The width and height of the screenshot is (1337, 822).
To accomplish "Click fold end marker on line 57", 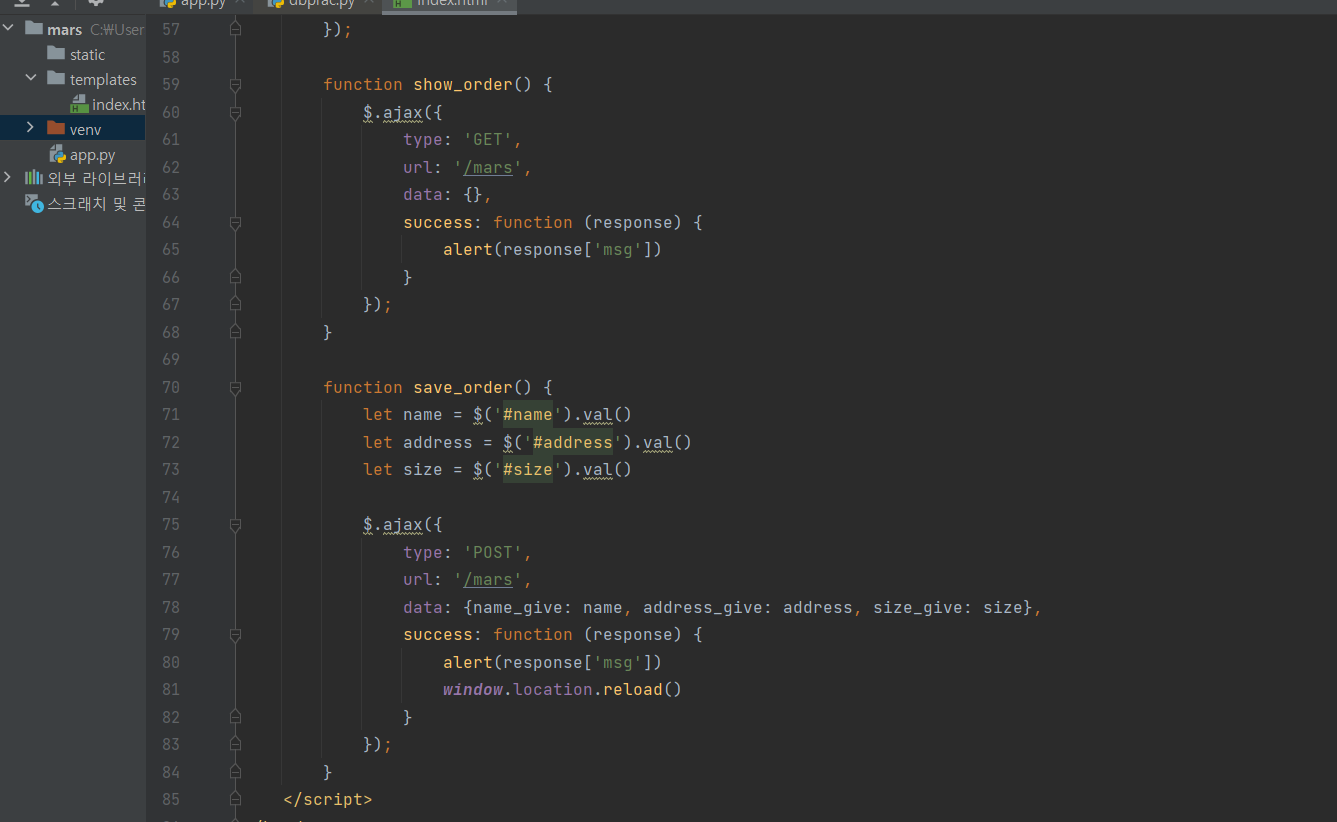I will (235, 30).
